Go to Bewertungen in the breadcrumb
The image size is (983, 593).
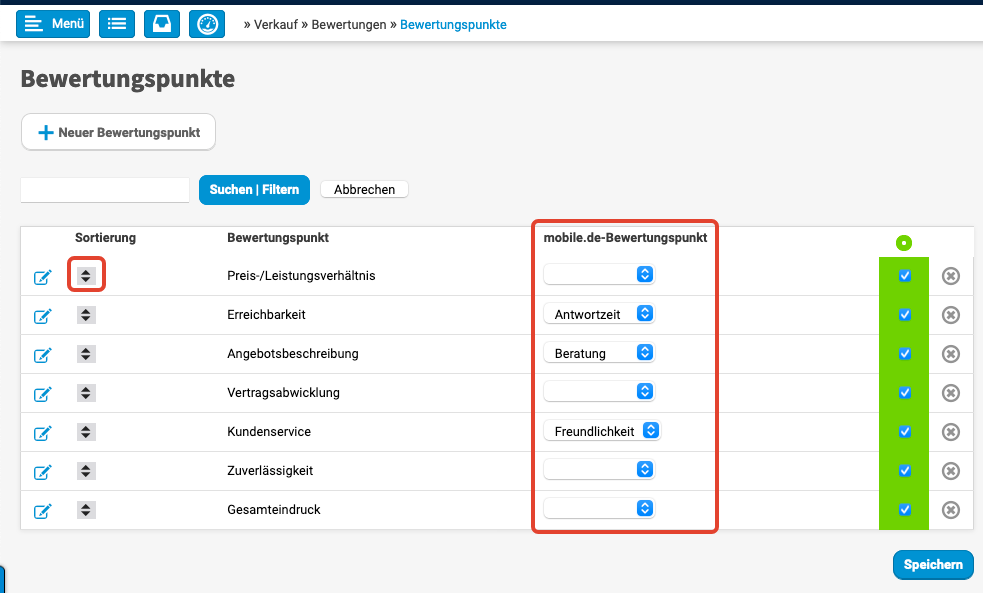pyautogui.click(x=348, y=25)
